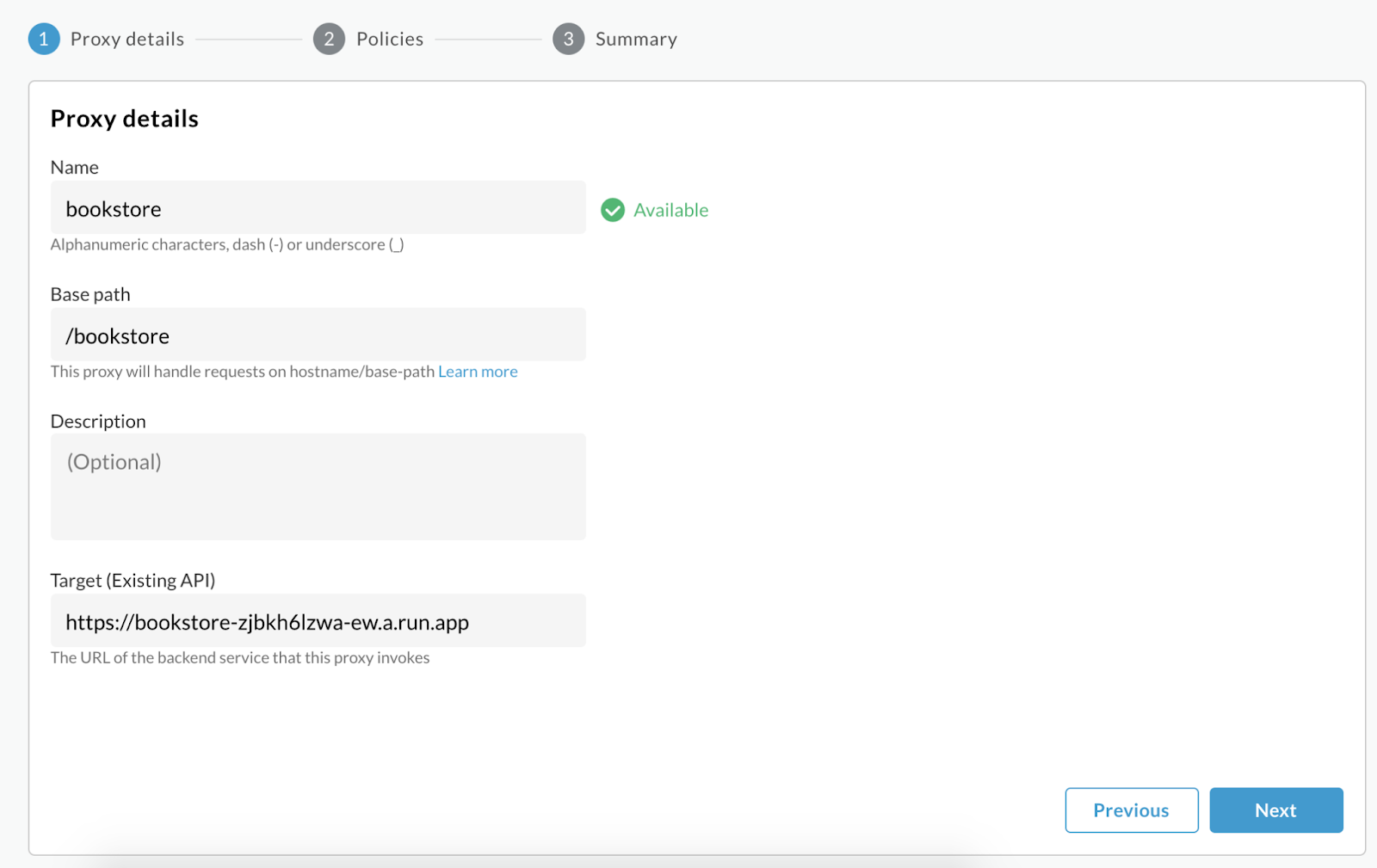This screenshot has height=868, width=1377.
Task: Click the Available status text
Action: (670, 209)
